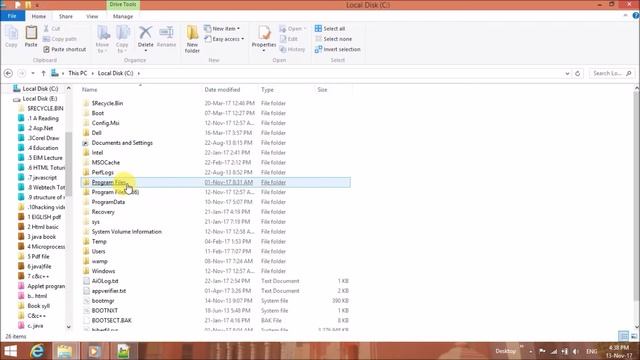640x360 pixels.
Task: Switch to the Share ribbon tab
Action: [x=66, y=16]
